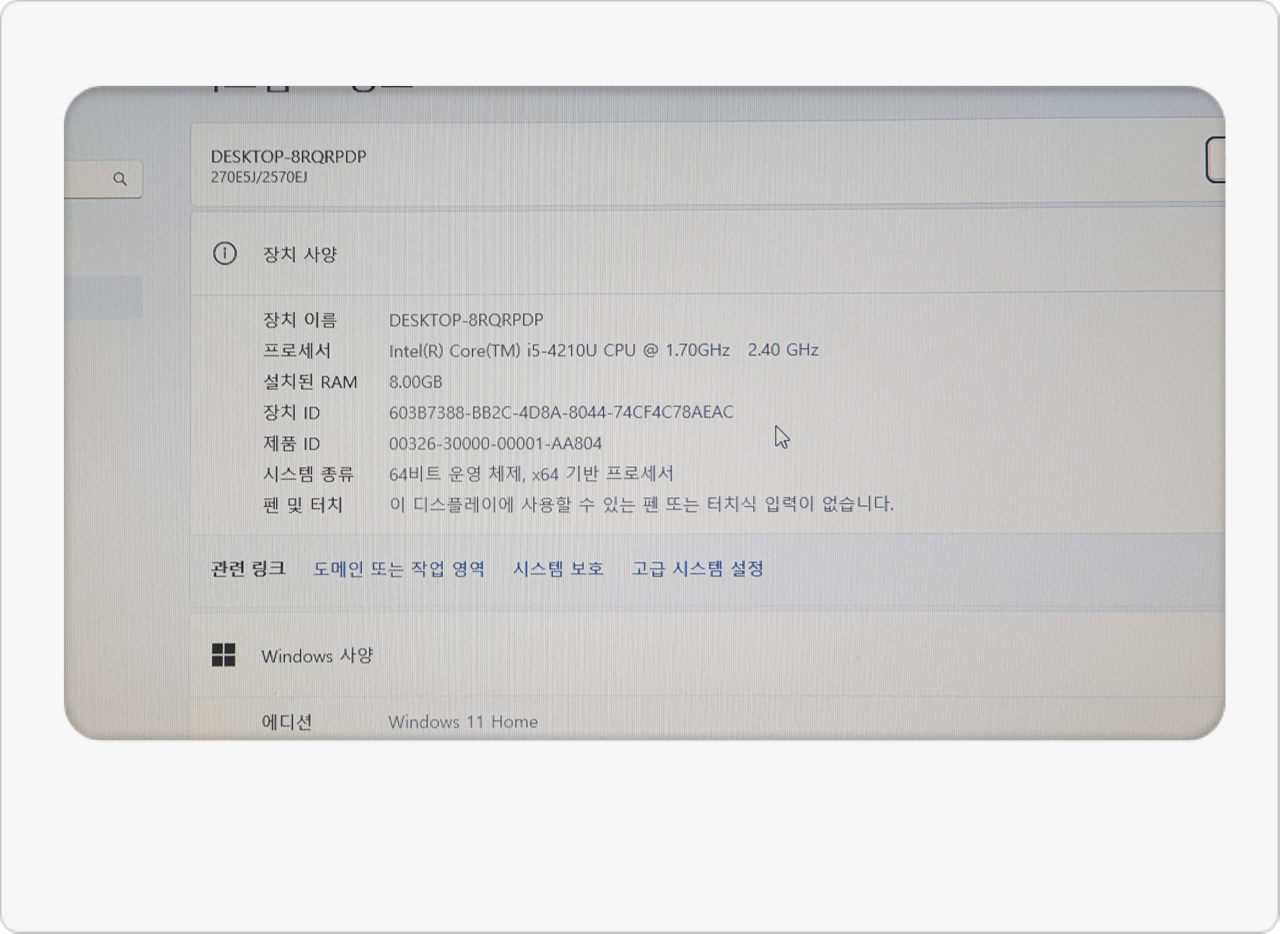Open the 도메인 또는 작업 영역 link

[x=399, y=568]
